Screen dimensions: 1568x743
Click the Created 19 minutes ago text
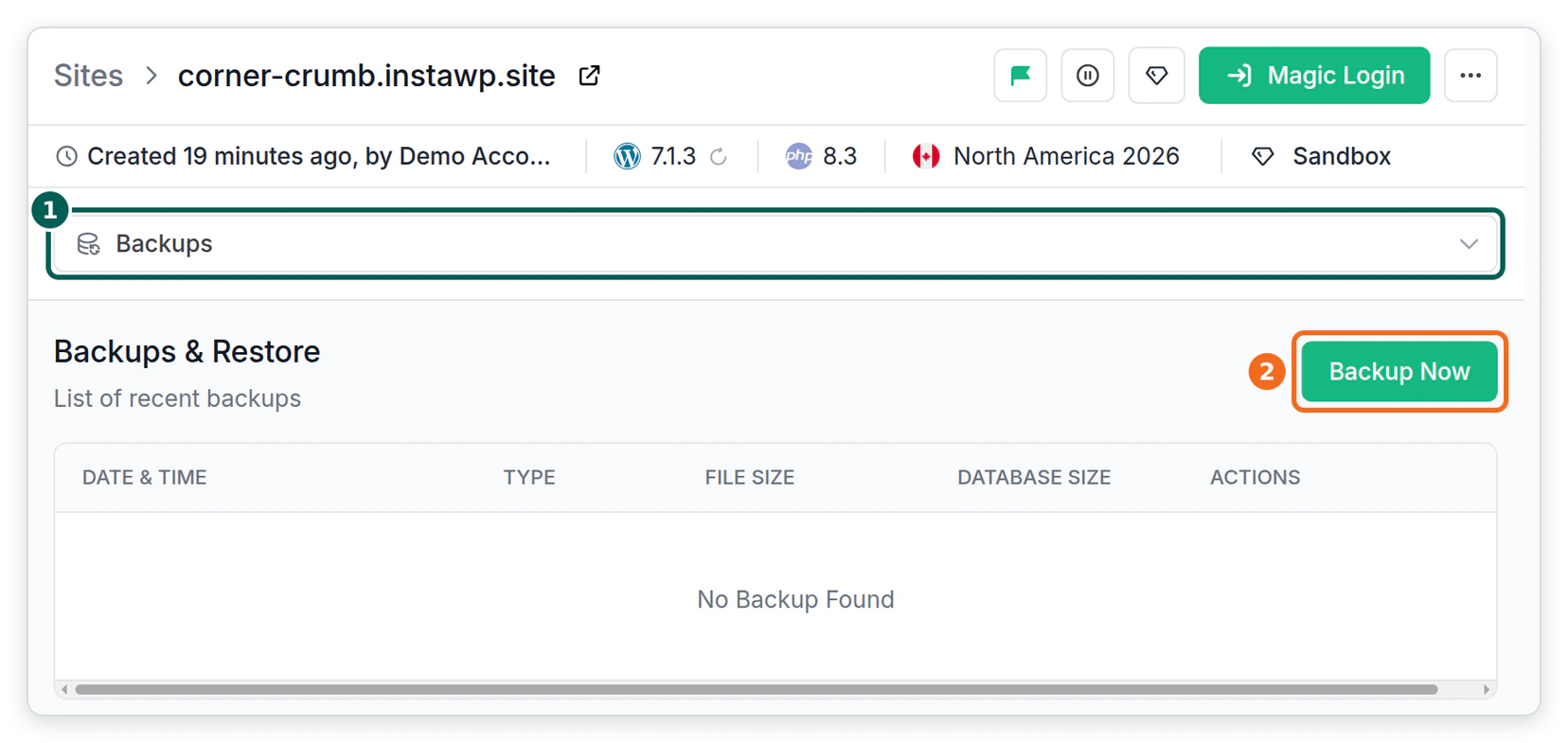(x=319, y=156)
